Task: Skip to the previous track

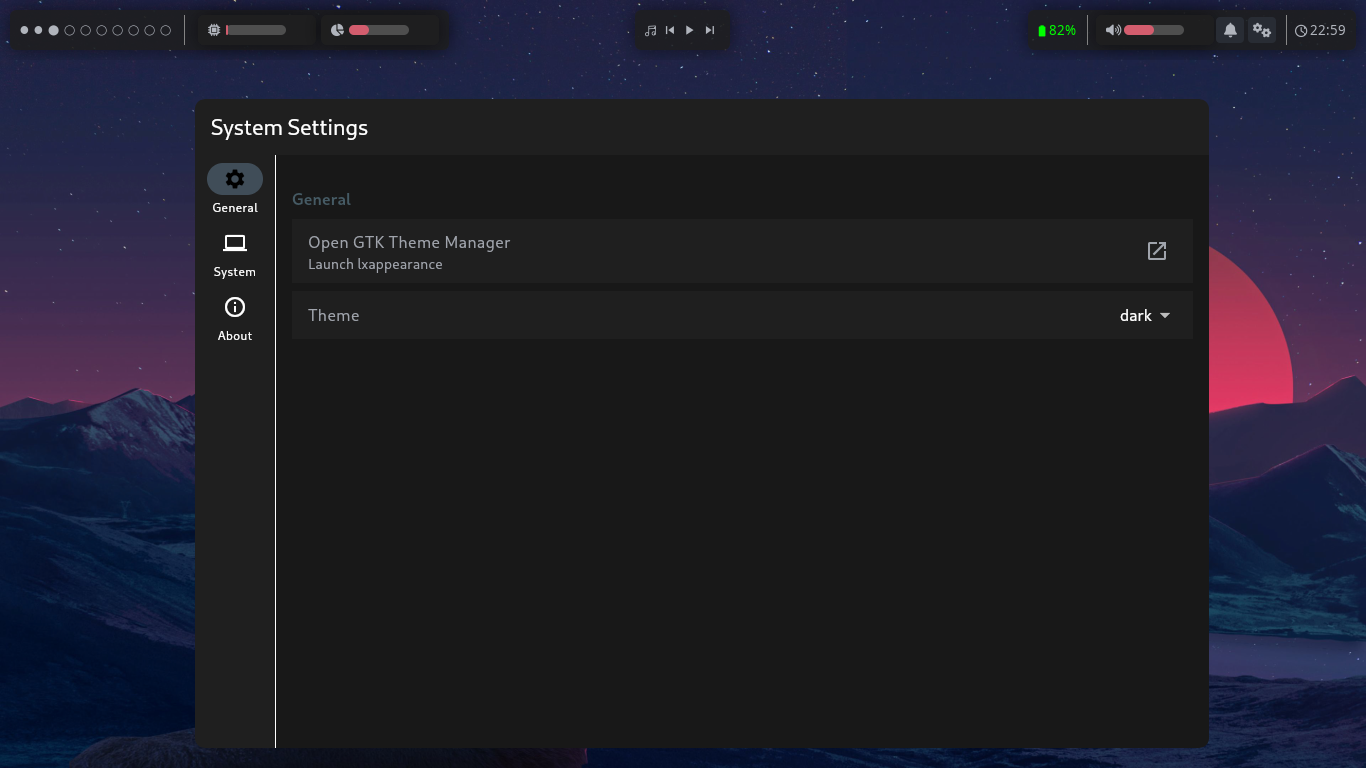Action: [670, 31]
